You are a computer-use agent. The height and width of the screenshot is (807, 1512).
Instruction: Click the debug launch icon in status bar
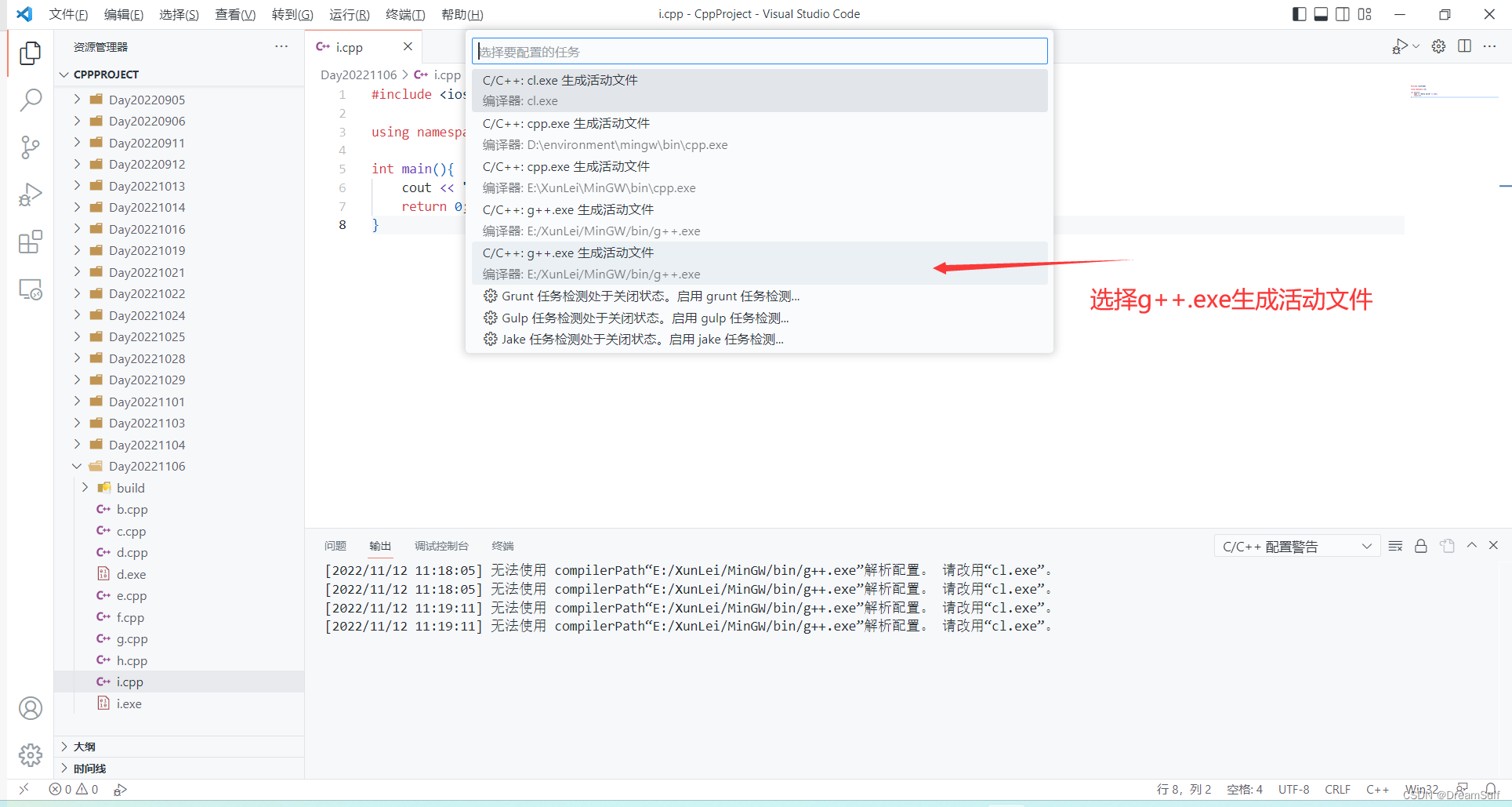coord(120,789)
